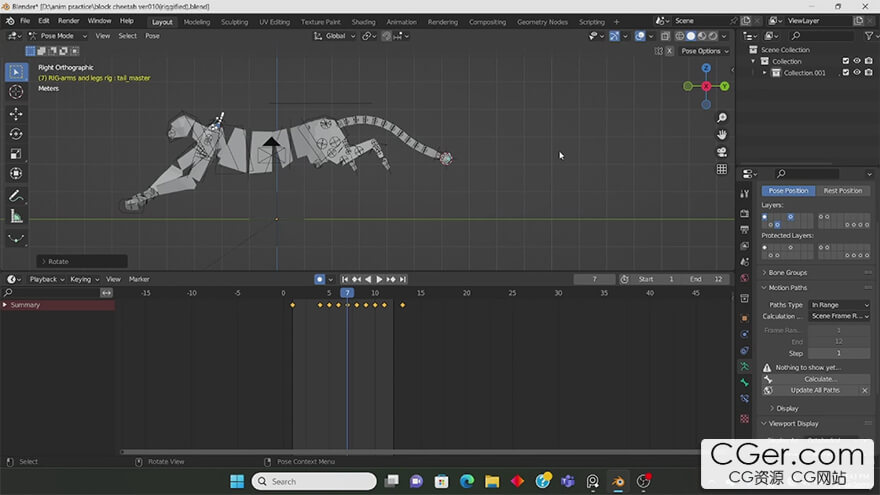
Task: Select the Rotate tool
Action: [x=16, y=134]
